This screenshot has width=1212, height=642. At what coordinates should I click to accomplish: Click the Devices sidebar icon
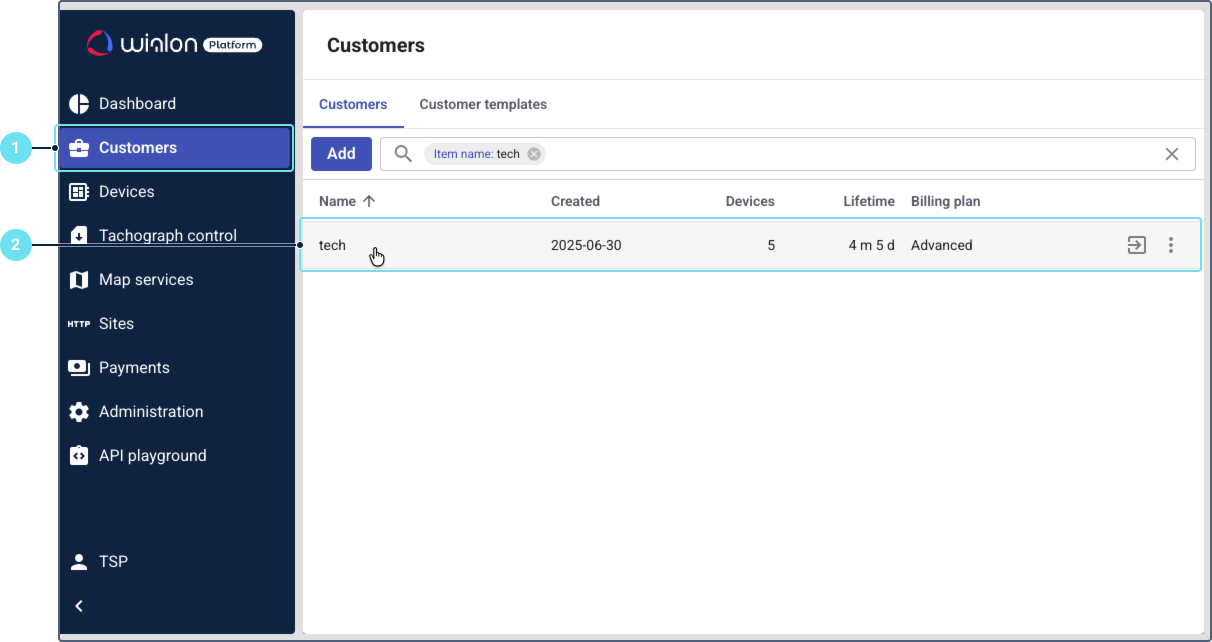coord(79,192)
